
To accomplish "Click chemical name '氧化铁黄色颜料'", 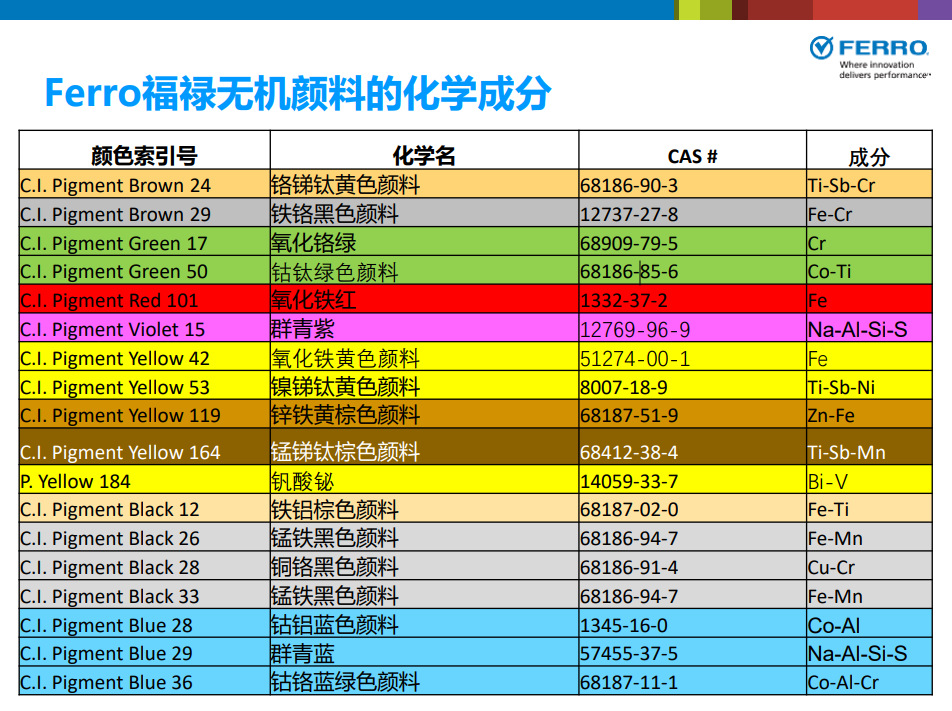I will [x=345, y=359].
